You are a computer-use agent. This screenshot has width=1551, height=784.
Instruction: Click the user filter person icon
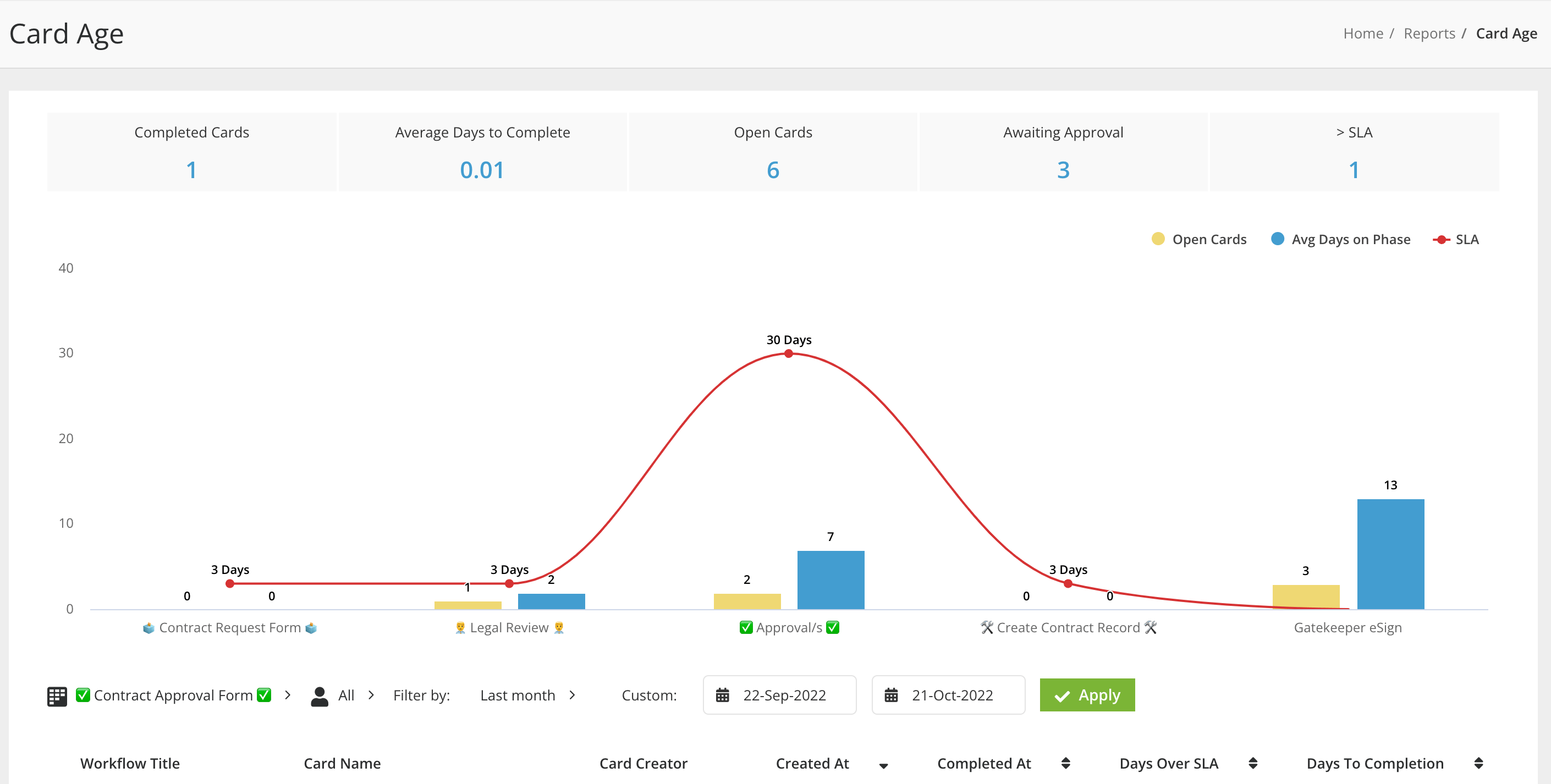(319, 695)
